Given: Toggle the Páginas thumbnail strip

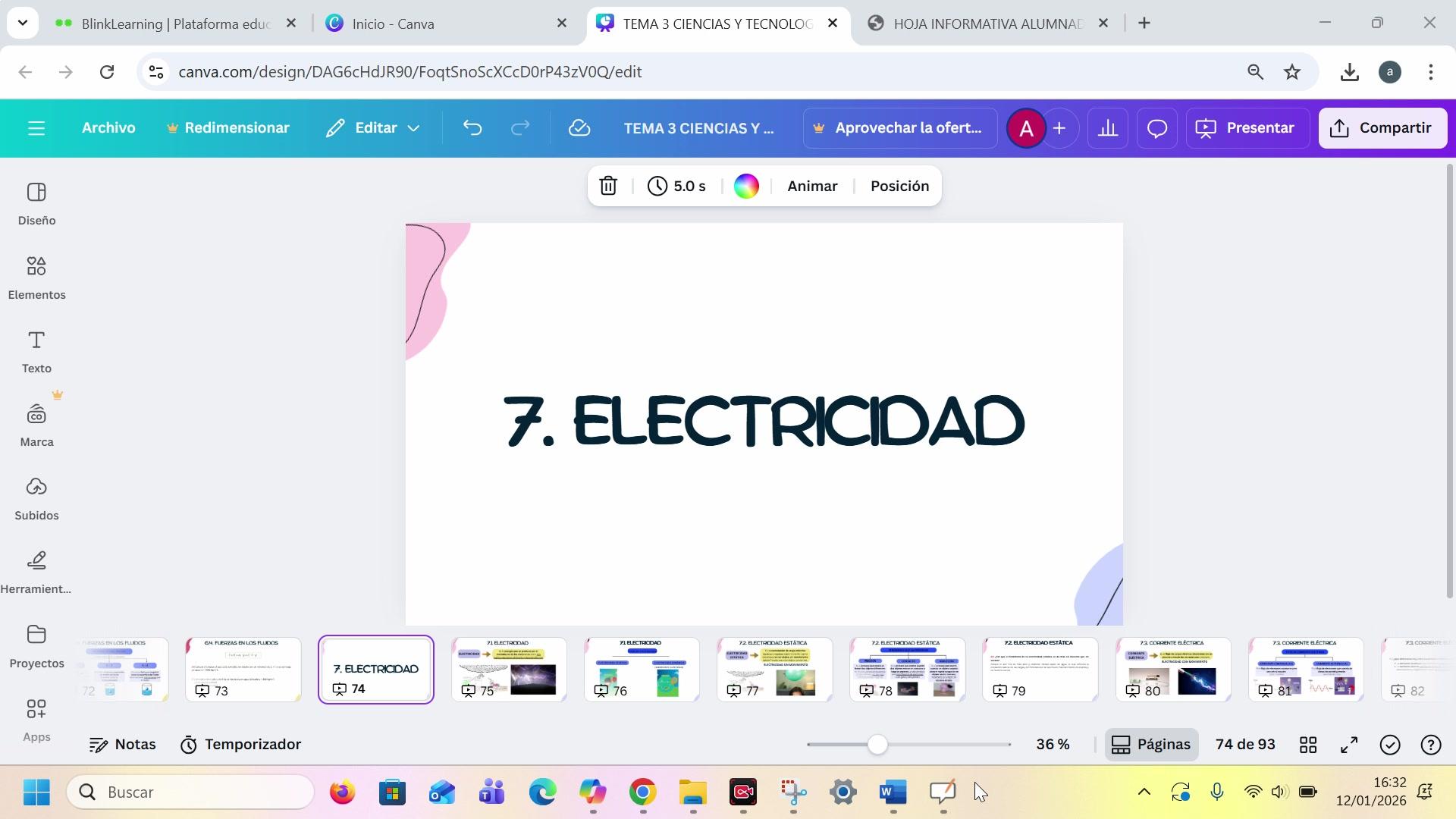Looking at the screenshot, I should tap(1151, 745).
